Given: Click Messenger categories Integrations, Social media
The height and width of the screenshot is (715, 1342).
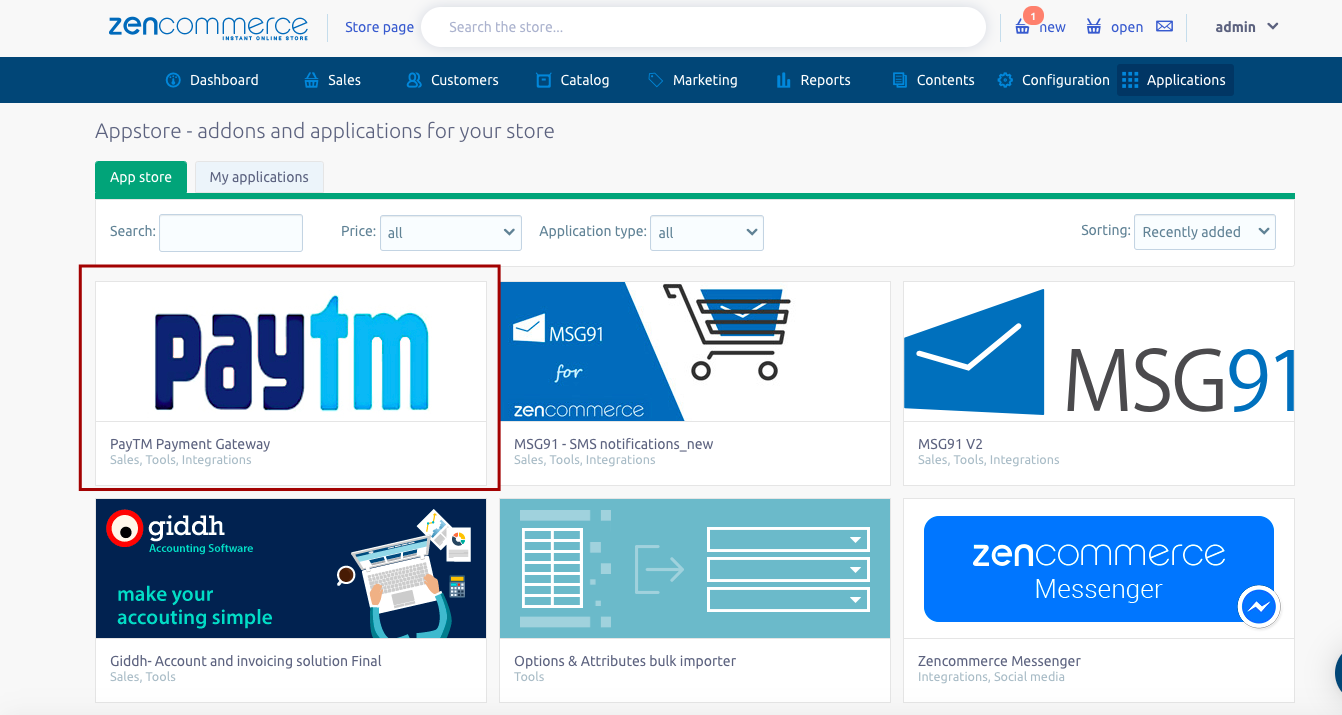Looking at the screenshot, I should (991, 677).
